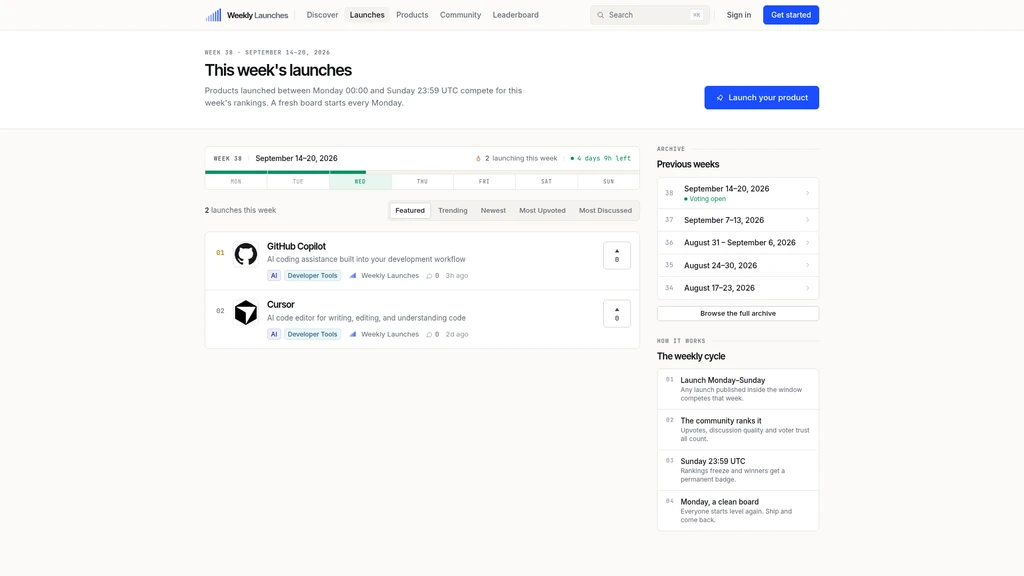Screen dimensions: 1024x576
Task: Select the Newest sort tab
Action: click(x=493, y=210)
